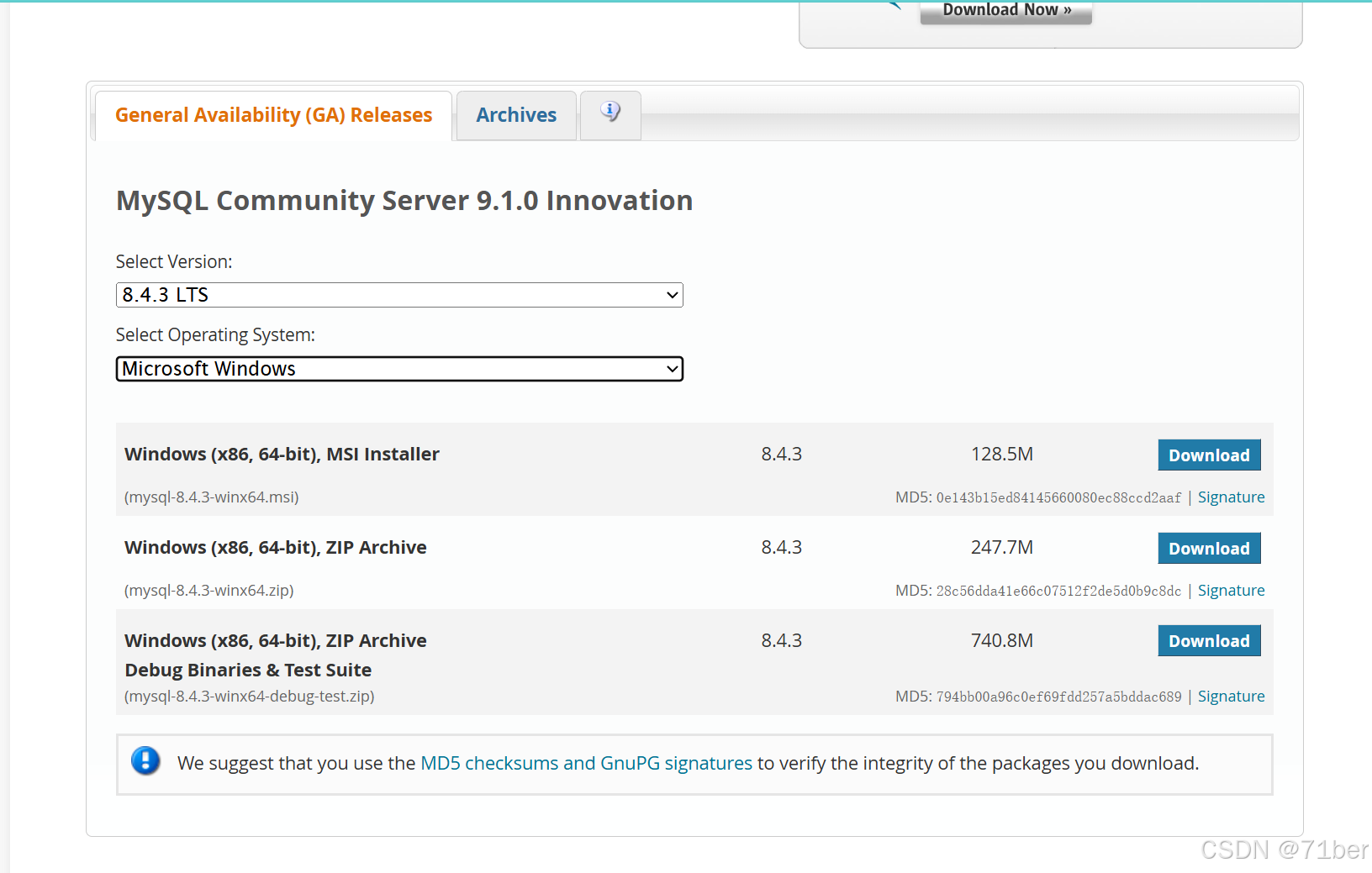The width and height of the screenshot is (1372, 873).
Task: Open the Select Version dropdown 8.4.3 LTS
Action: [x=399, y=295]
